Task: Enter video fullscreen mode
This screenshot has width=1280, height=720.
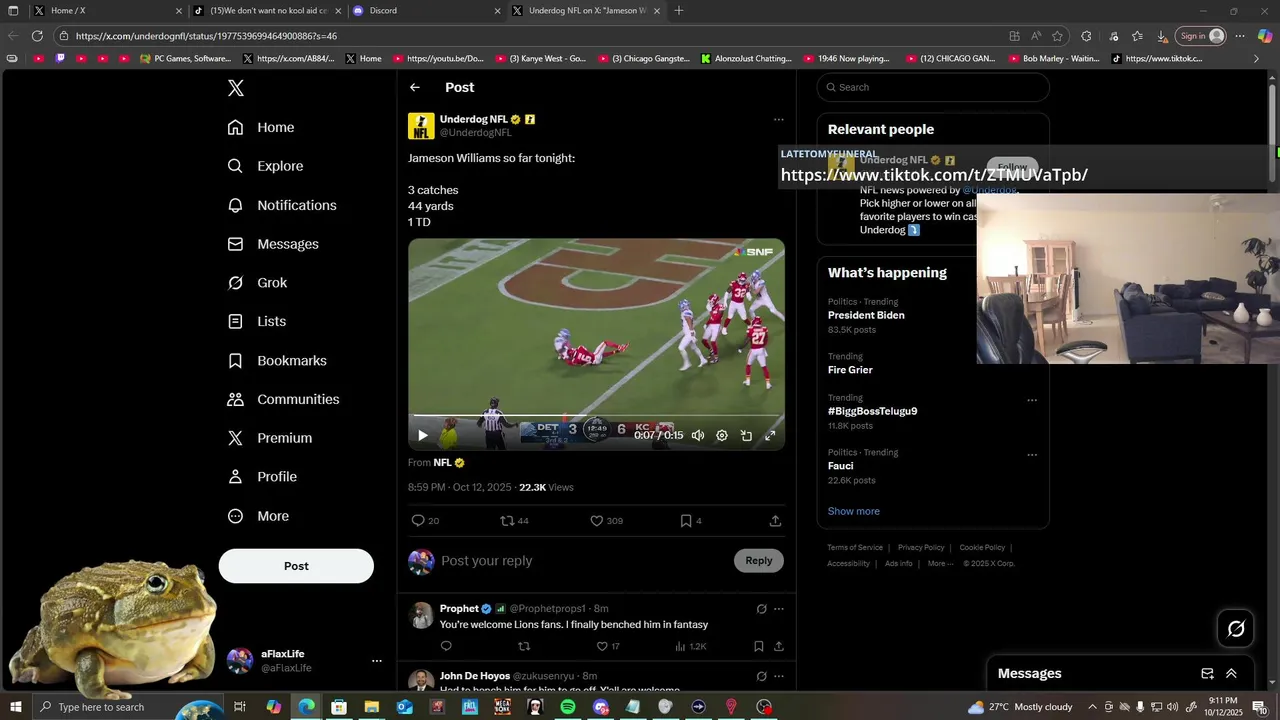Action: pos(770,435)
